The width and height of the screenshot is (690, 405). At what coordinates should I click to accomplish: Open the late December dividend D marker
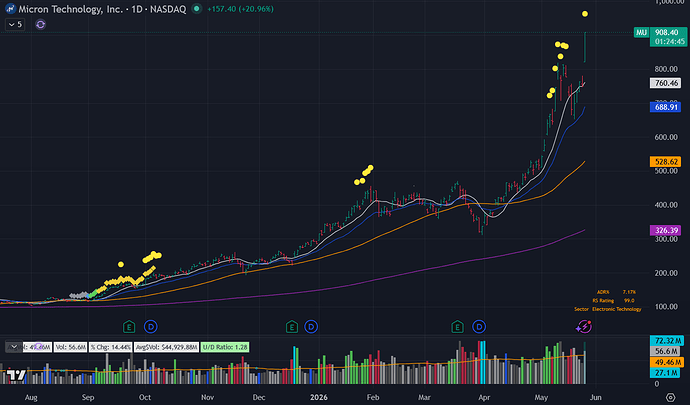(x=311, y=327)
